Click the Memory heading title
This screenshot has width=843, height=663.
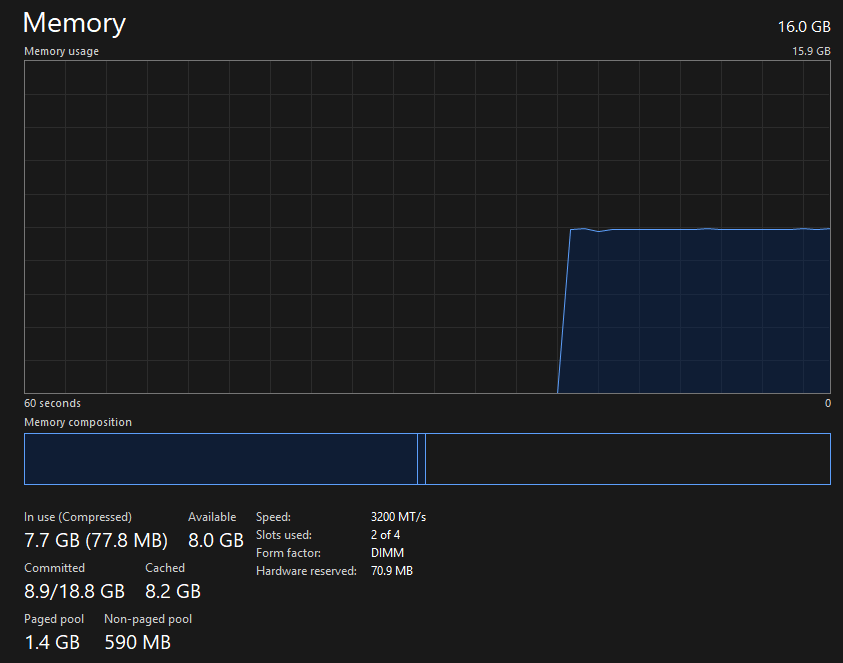[x=74, y=24]
